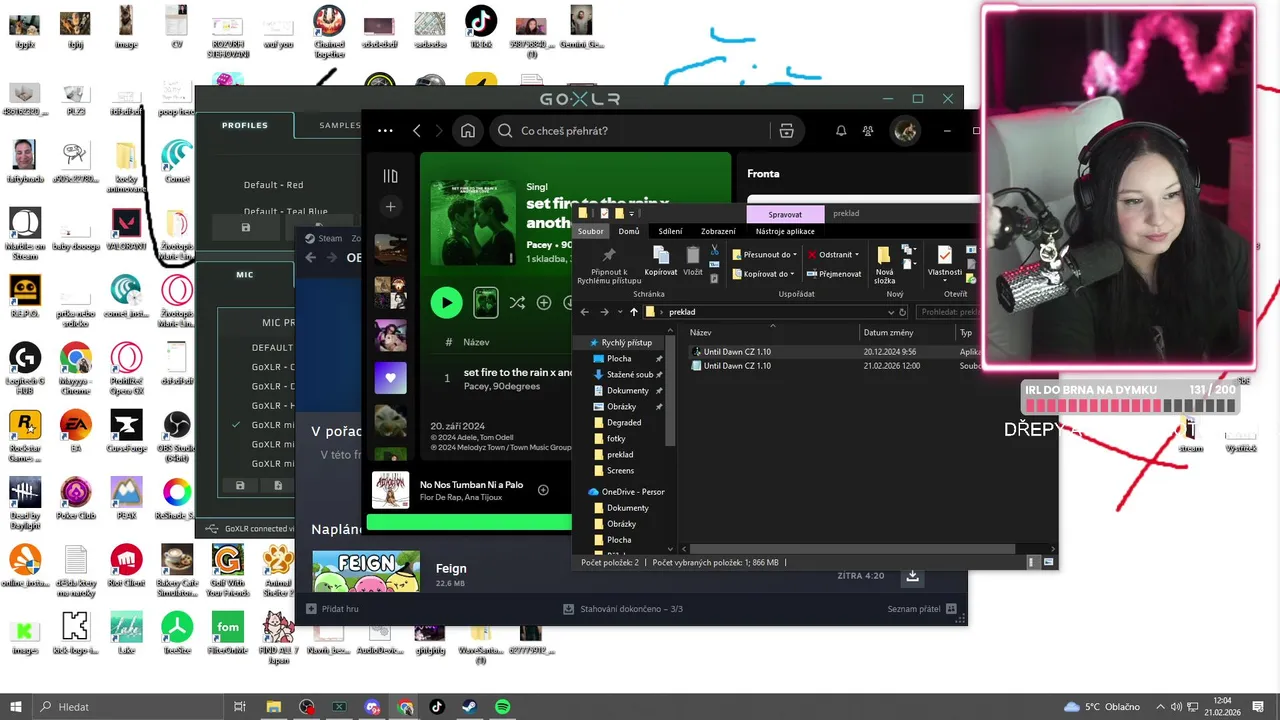Open Nástroje aplikace ribbon tab
Screen dimensions: 1280x720
coord(785,231)
